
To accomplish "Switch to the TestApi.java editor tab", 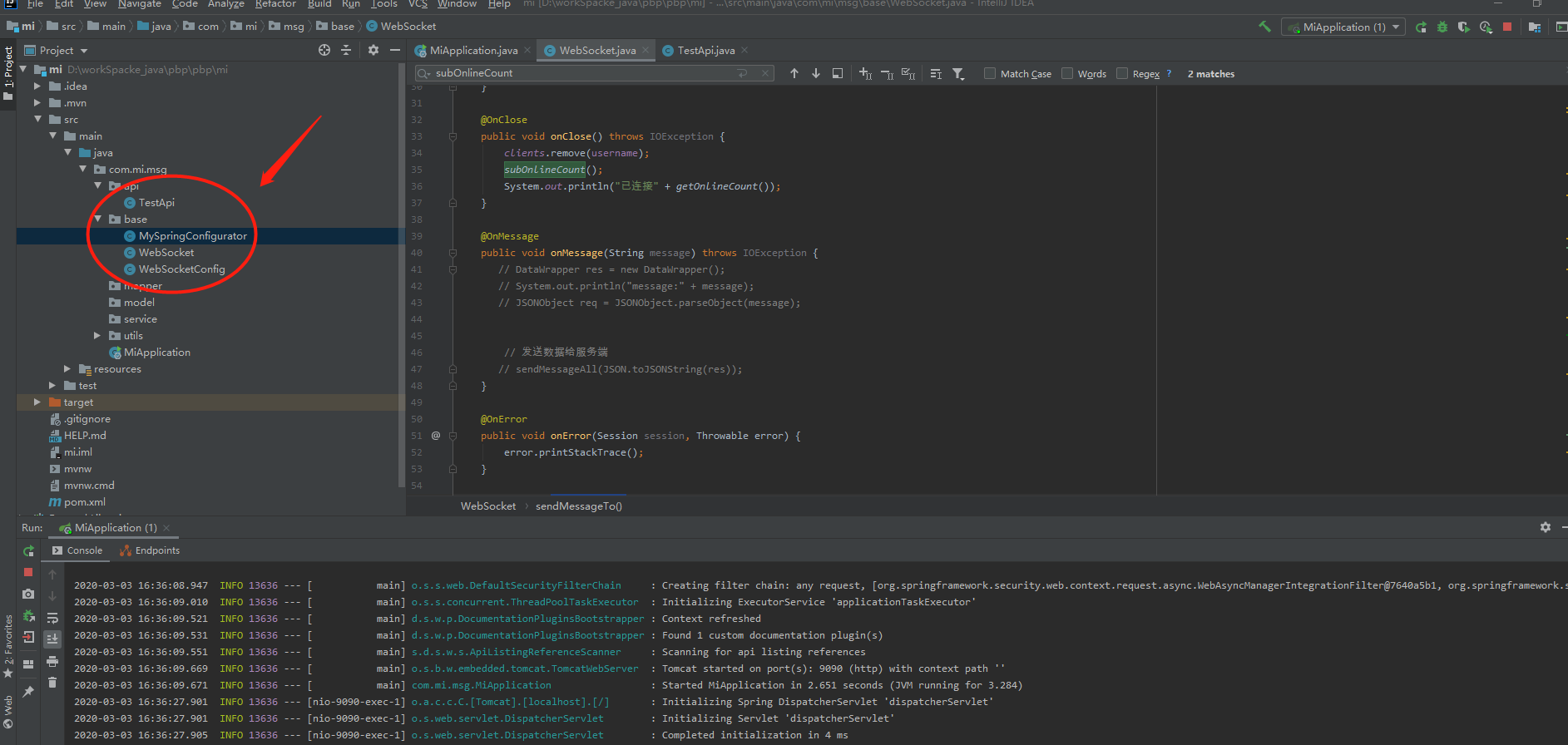I will (705, 51).
